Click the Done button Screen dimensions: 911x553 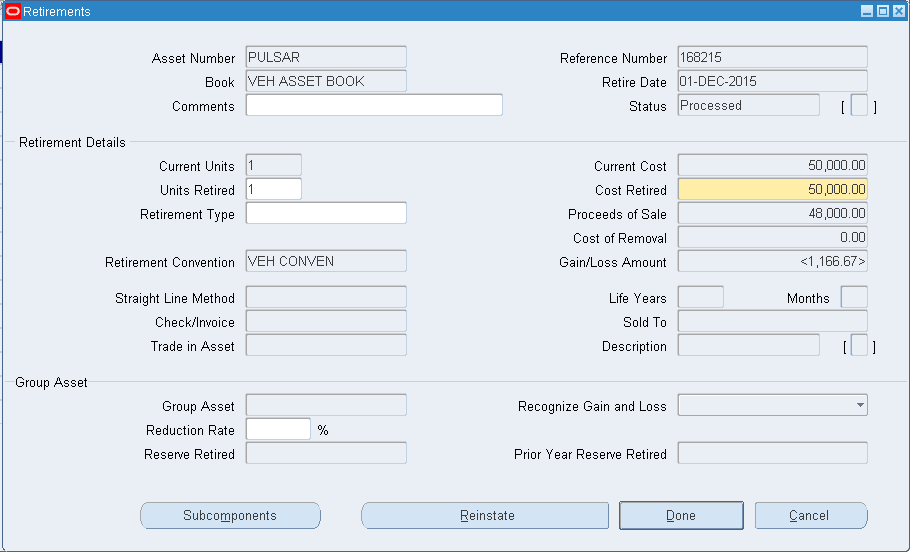click(681, 516)
